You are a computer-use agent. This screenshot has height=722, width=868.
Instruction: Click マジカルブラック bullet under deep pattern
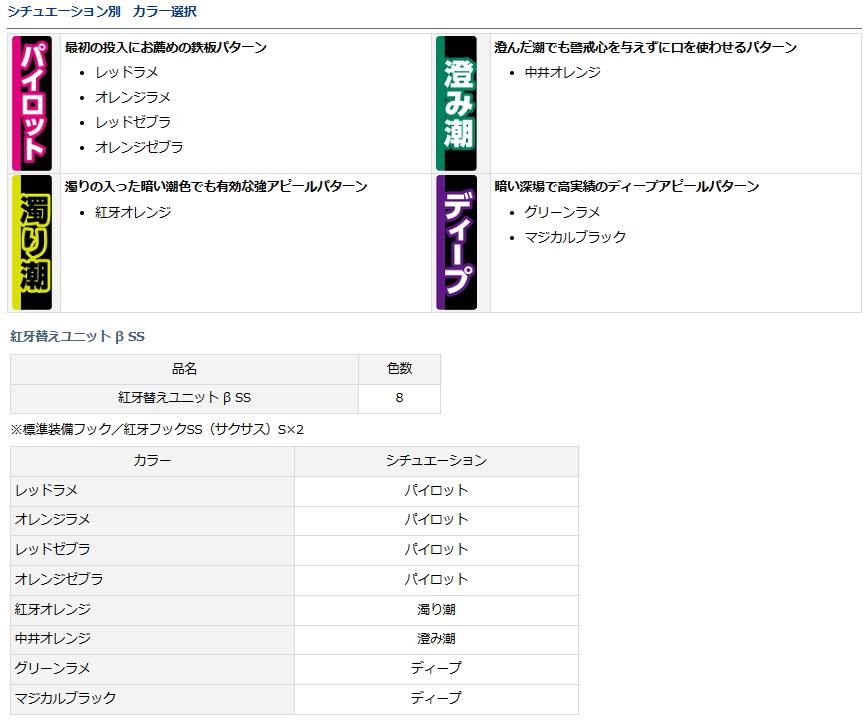575,237
